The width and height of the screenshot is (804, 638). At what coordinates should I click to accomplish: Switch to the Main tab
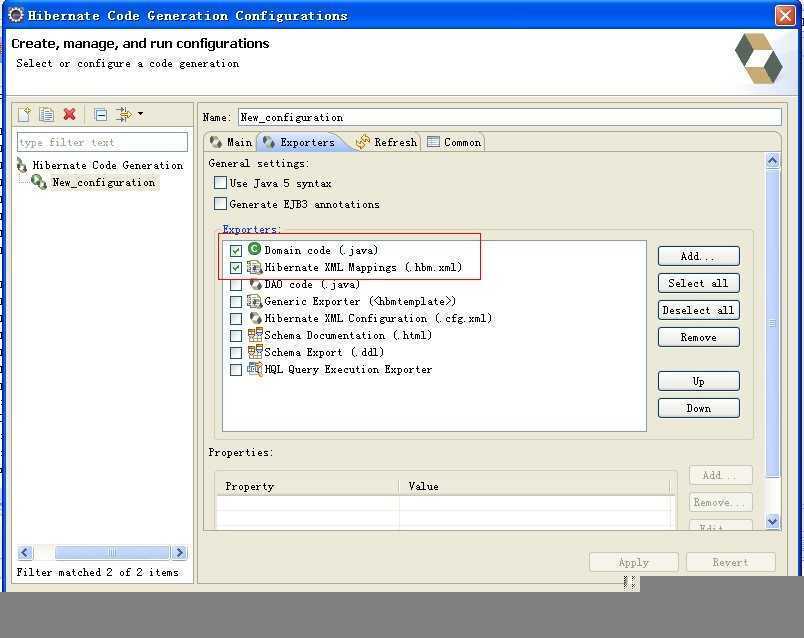[231, 142]
